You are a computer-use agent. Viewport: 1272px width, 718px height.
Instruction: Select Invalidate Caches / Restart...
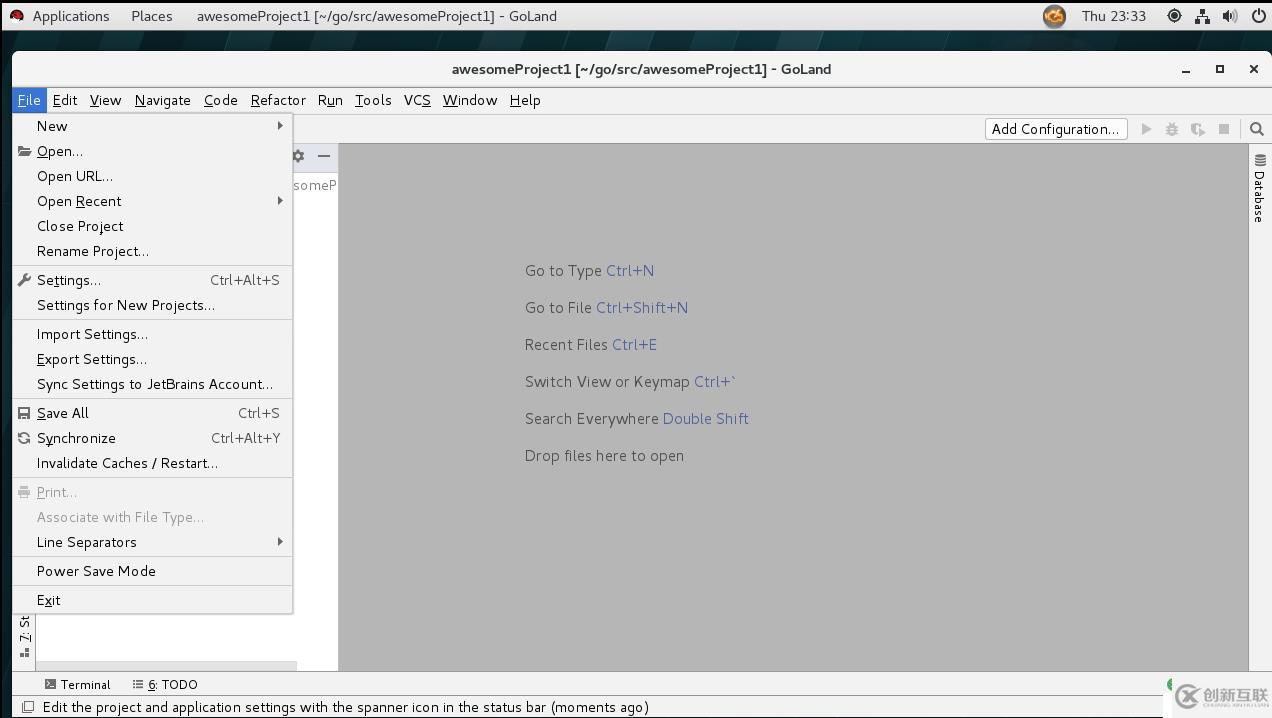153,463
